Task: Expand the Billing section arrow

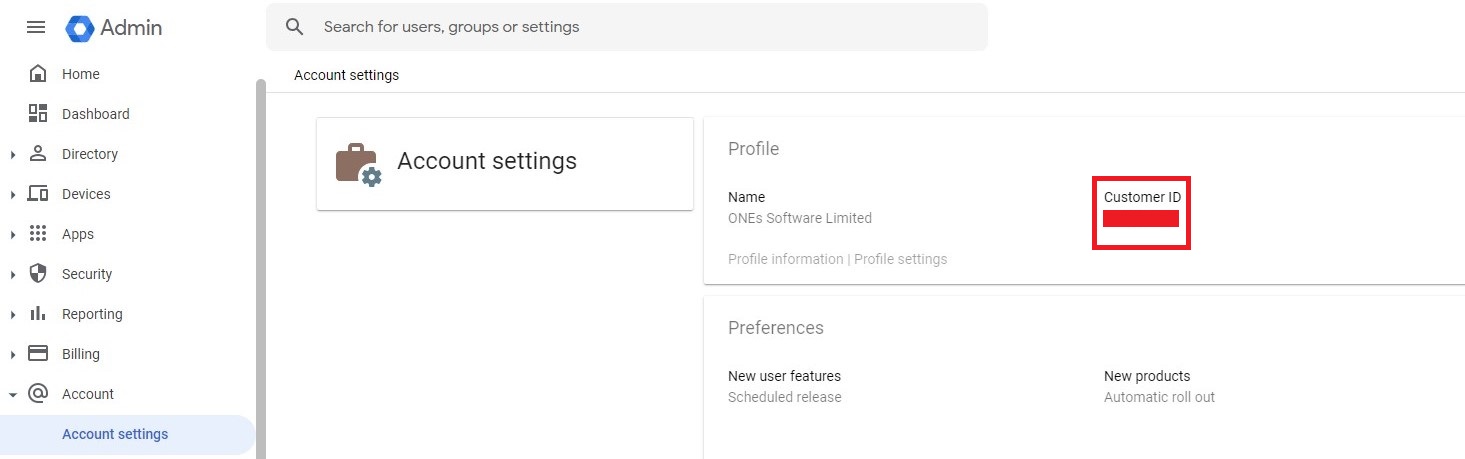Action: pyautogui.click(x=13, y=354)
